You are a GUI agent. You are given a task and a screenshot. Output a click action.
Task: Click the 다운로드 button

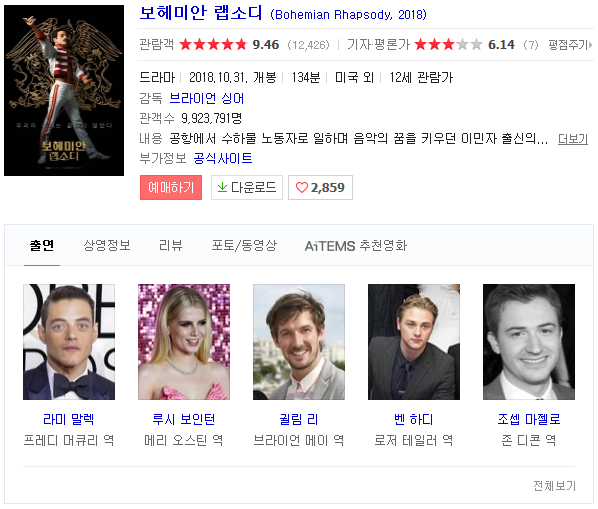[247, 187]
